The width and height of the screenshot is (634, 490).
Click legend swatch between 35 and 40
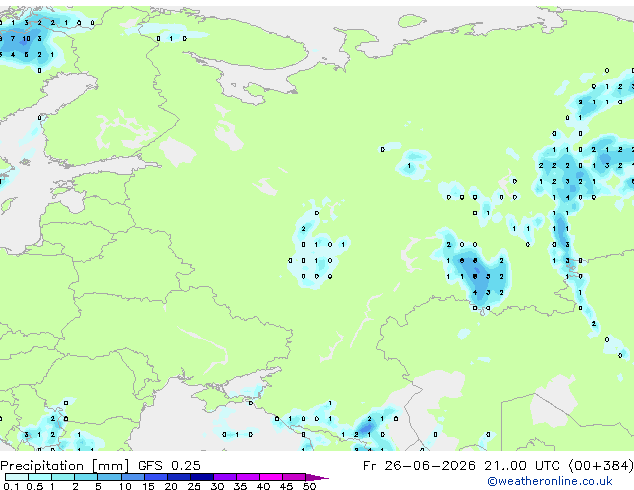tap(247, 477)
